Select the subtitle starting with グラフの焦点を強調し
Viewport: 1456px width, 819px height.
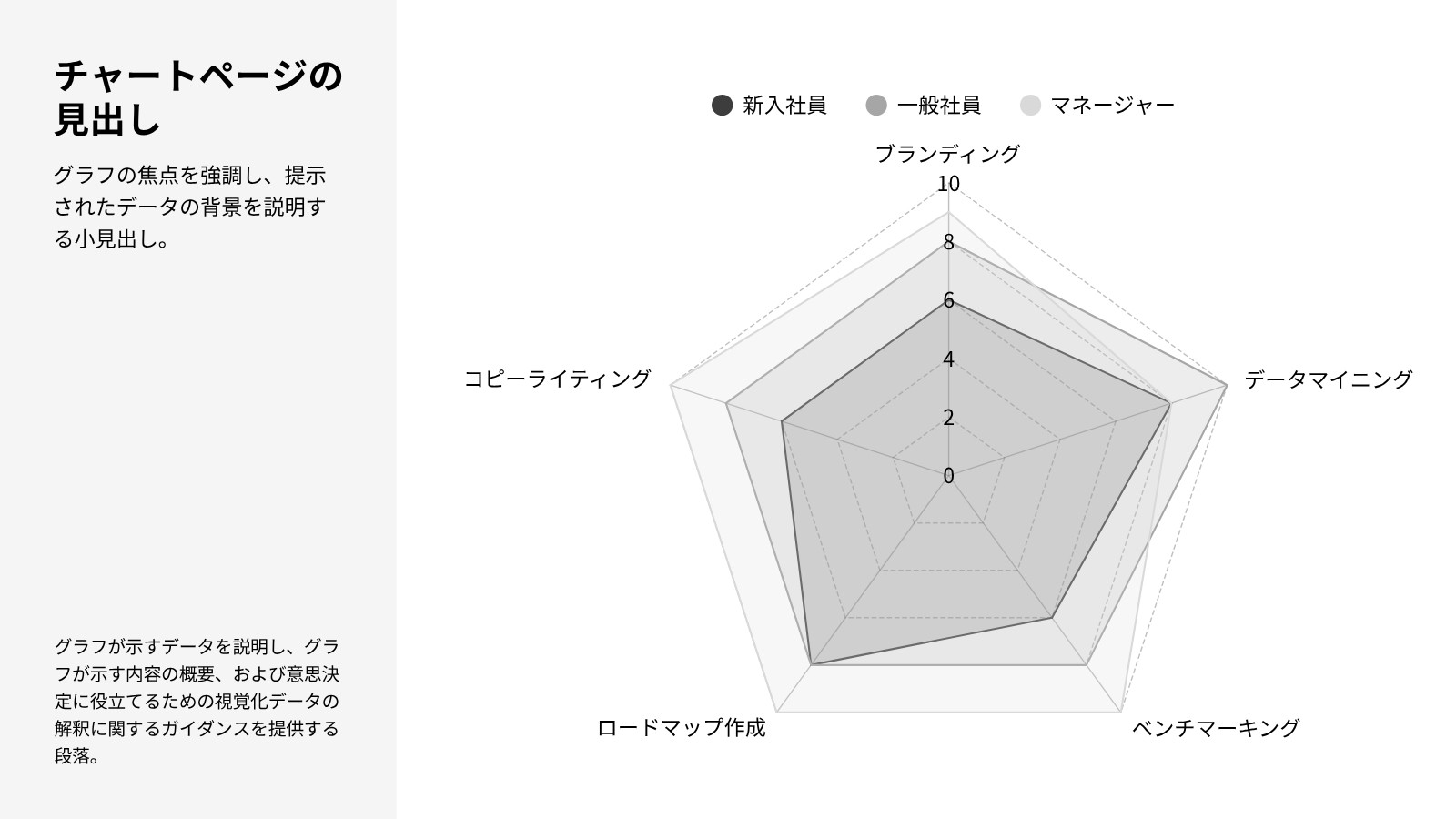[x=190, y=207]
